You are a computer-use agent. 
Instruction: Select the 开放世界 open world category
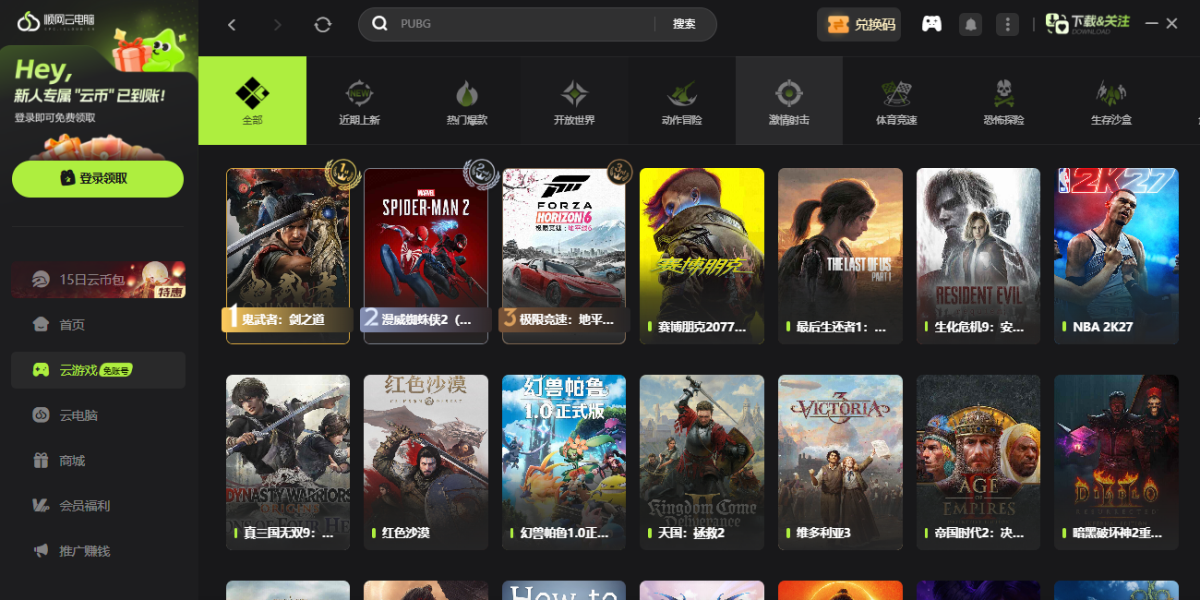pyautogui.click(x=574, y=100)
